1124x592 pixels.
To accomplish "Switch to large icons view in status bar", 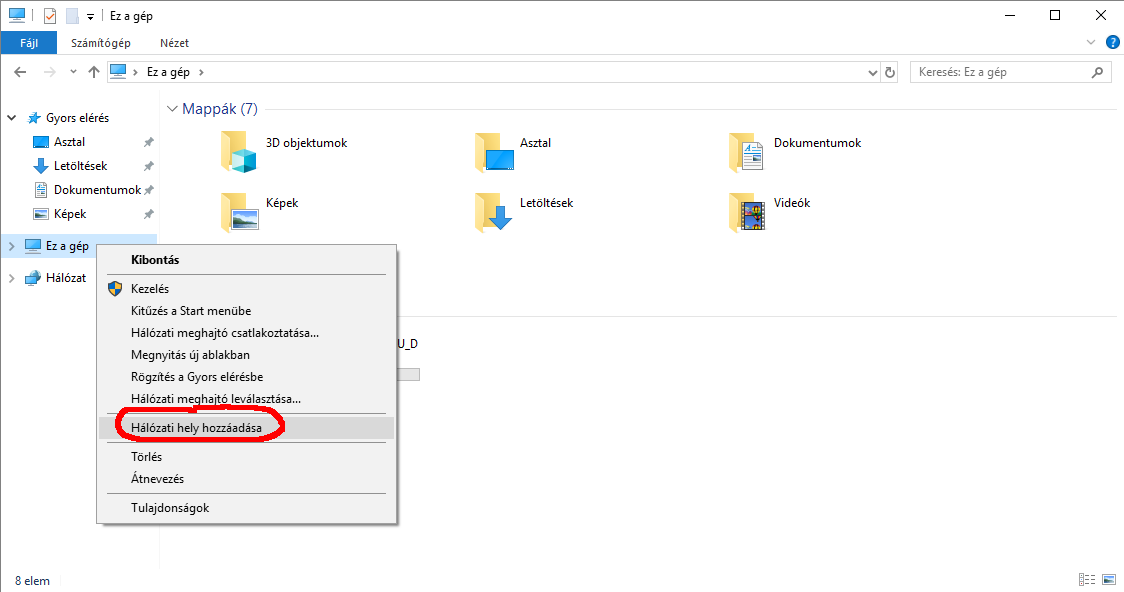I will [1109, 580].
